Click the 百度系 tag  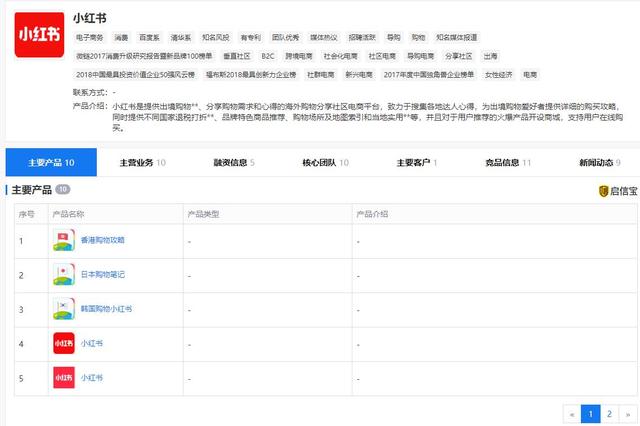[149, 38]
